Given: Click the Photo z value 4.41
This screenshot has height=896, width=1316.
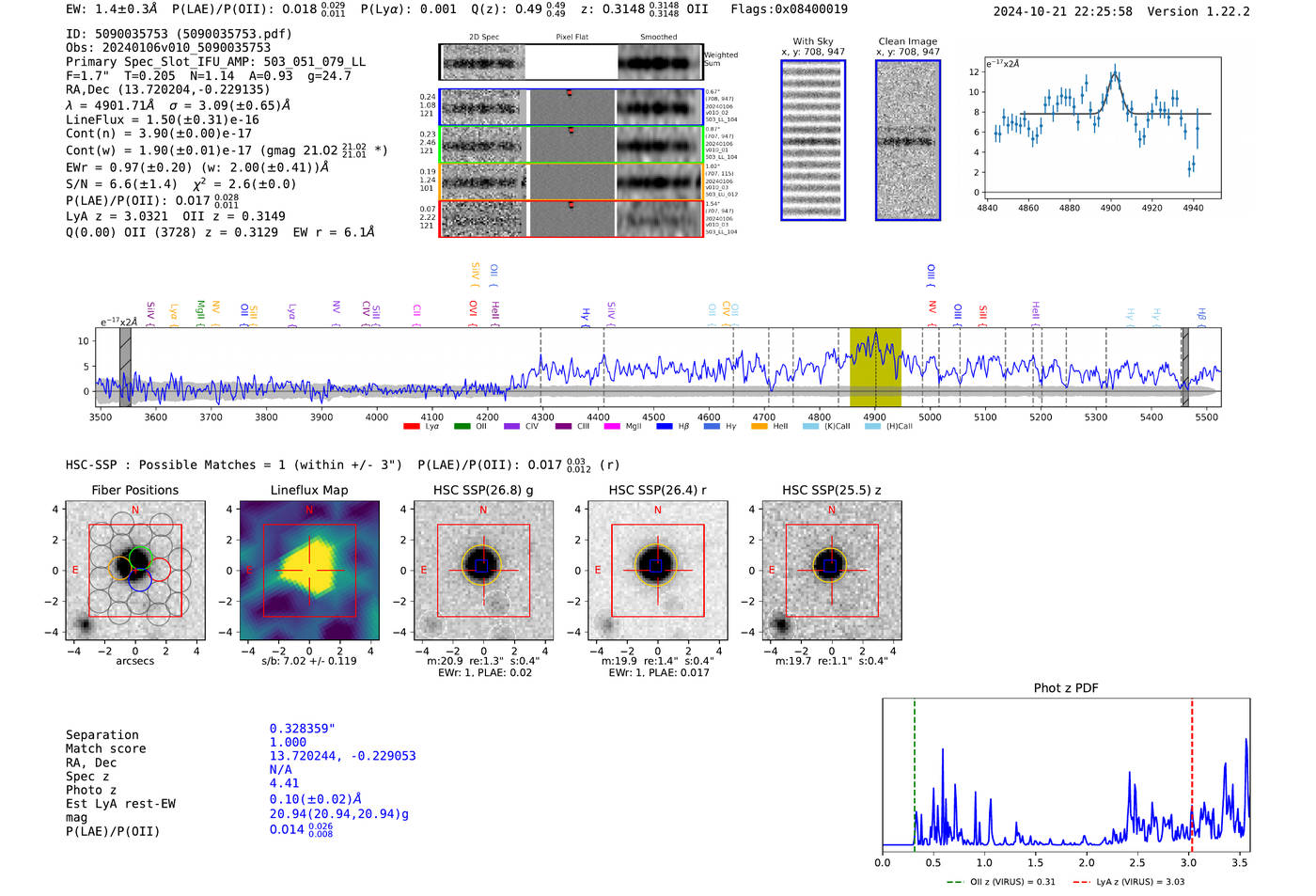Looking at the screenshot, I should click(284, 783).
